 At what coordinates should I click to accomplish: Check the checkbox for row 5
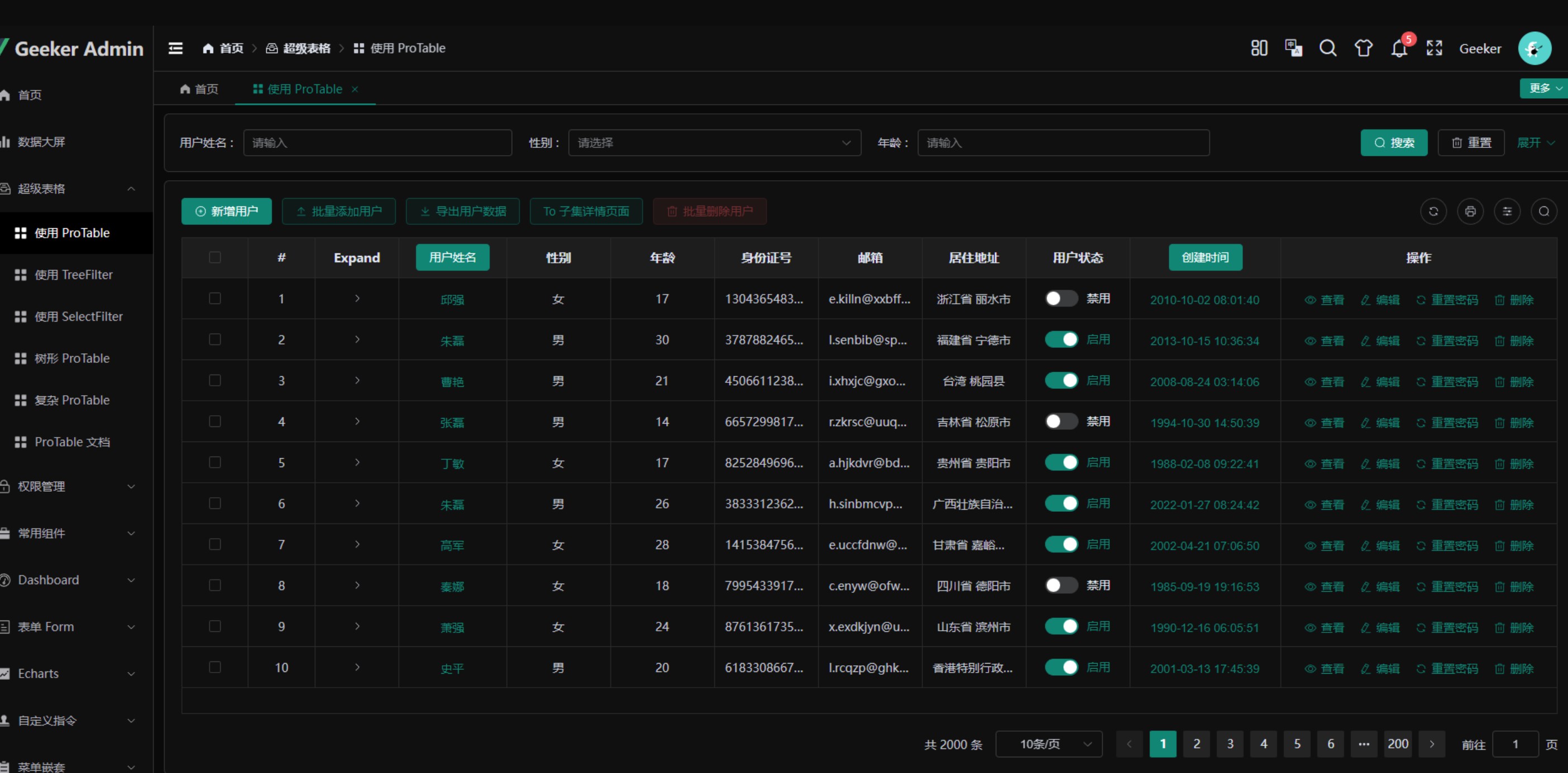point(215,462)
